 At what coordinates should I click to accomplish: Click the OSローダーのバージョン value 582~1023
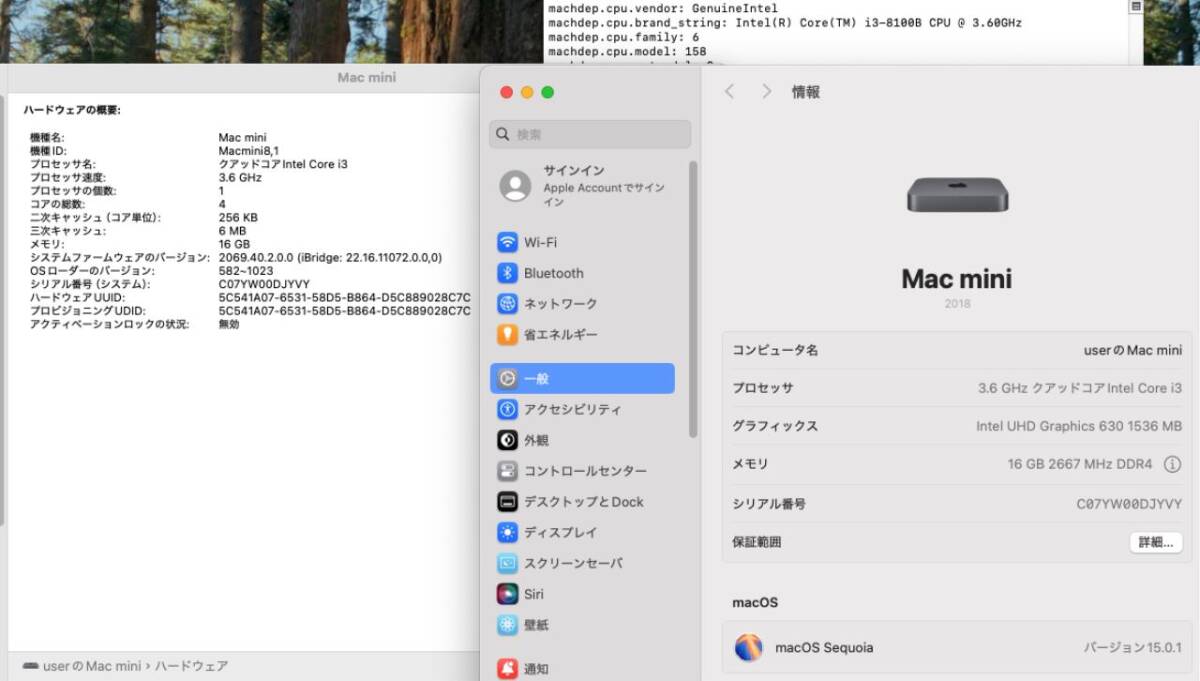(x=246, y=271)
